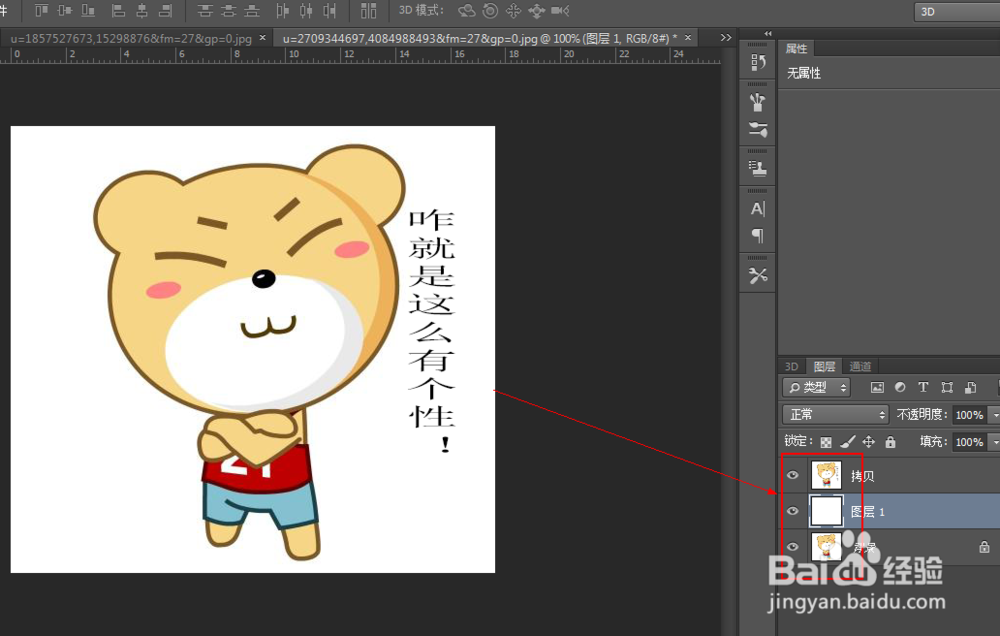Screen dimensions: 1000x636
Task: Toggle lock transparent pixels
Action: coord(826,441)
